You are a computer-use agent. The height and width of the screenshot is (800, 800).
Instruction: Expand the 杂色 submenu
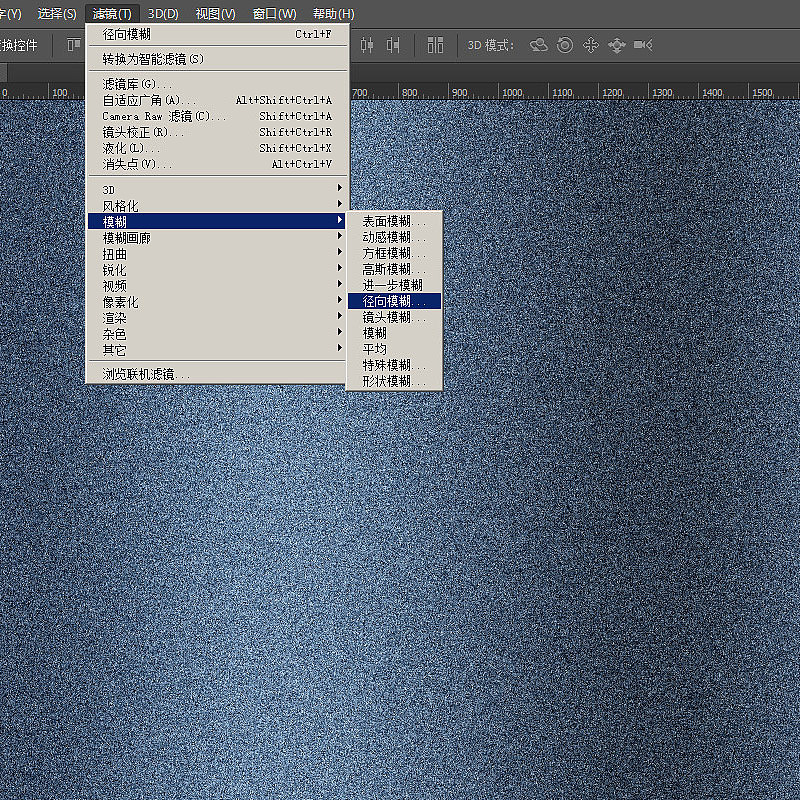217,334
